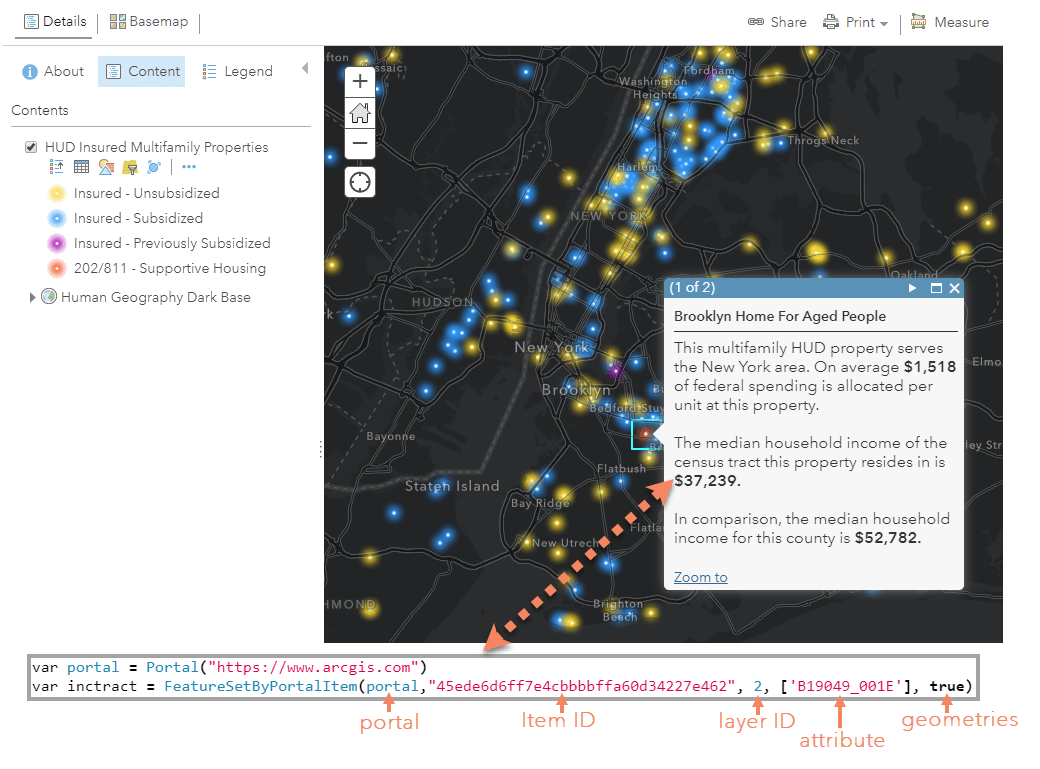The image size is (1040, 769).
Task: Click the Measure ruler icon
Action: coord(919,21)
